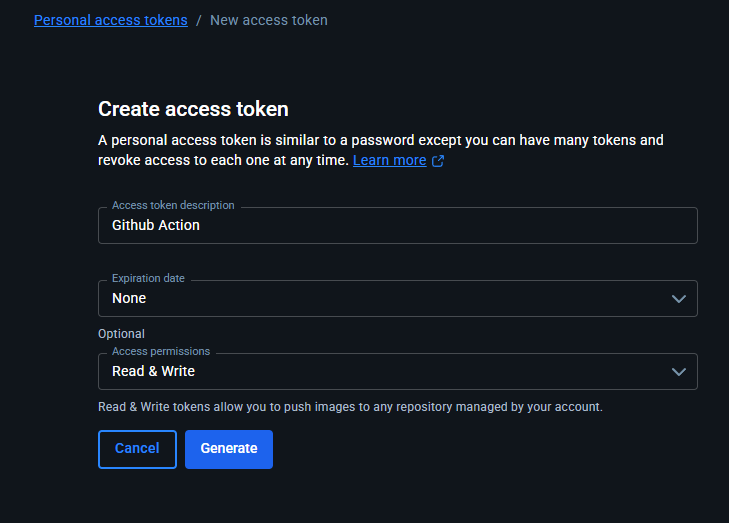Click the Read & Write tokens helper text
729x523 pixels.
pyautogui.click(x=350, y=407)
